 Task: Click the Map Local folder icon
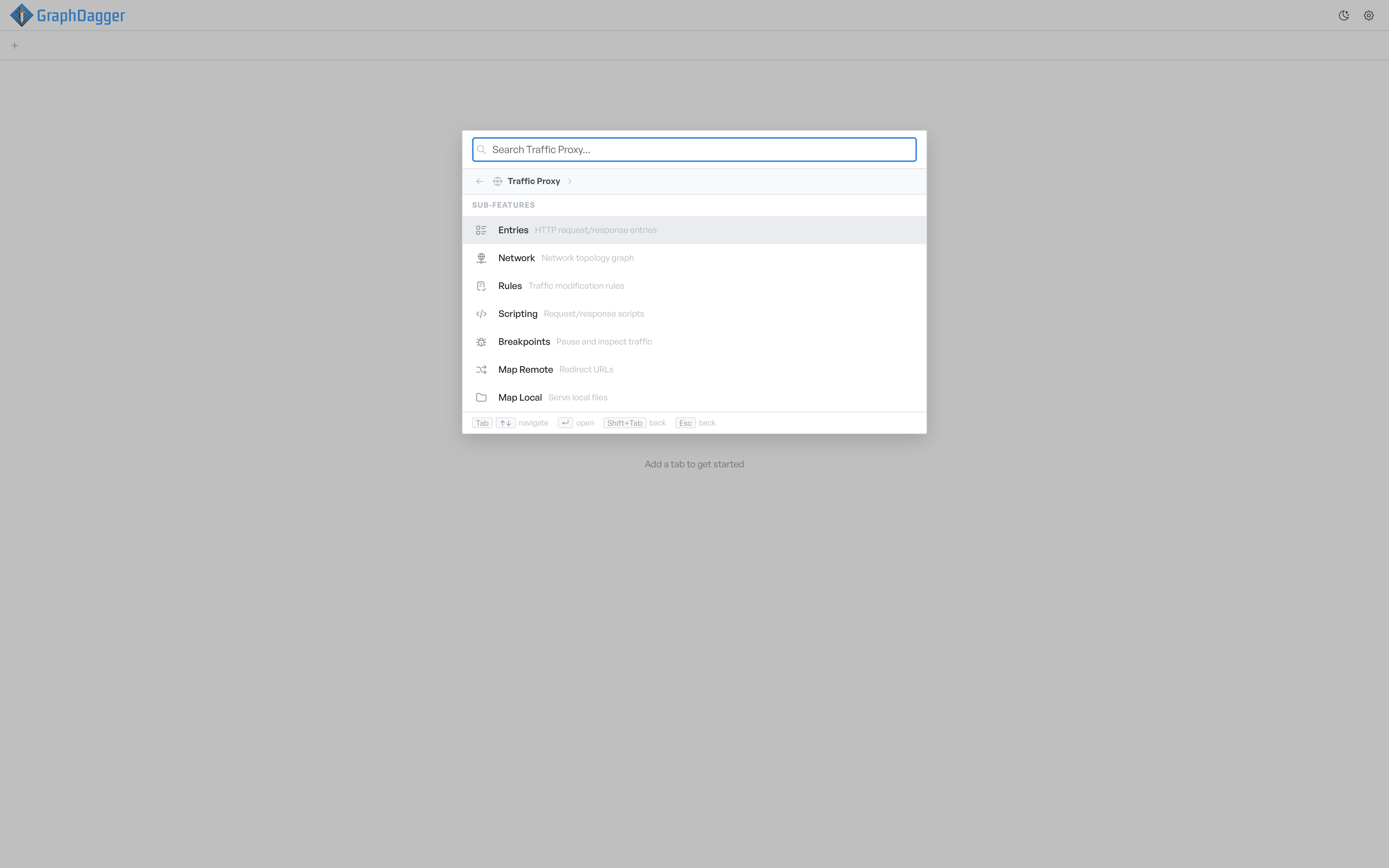click(482, 397)
